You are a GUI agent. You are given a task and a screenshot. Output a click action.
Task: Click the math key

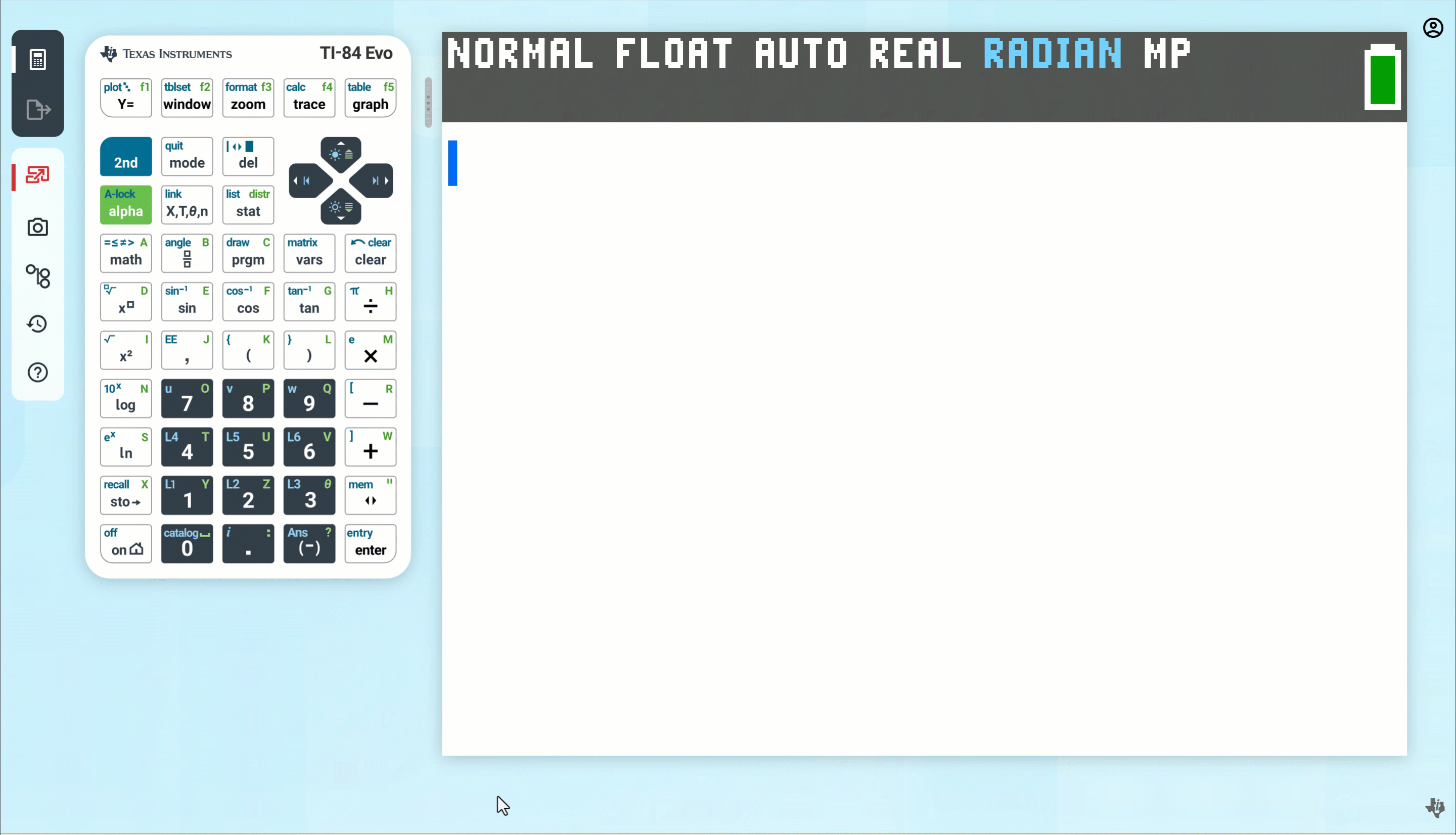(x=126, y=253)
